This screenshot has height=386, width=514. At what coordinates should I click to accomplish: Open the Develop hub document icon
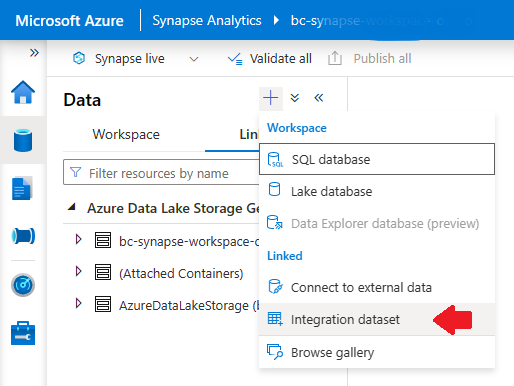point(22,188)
